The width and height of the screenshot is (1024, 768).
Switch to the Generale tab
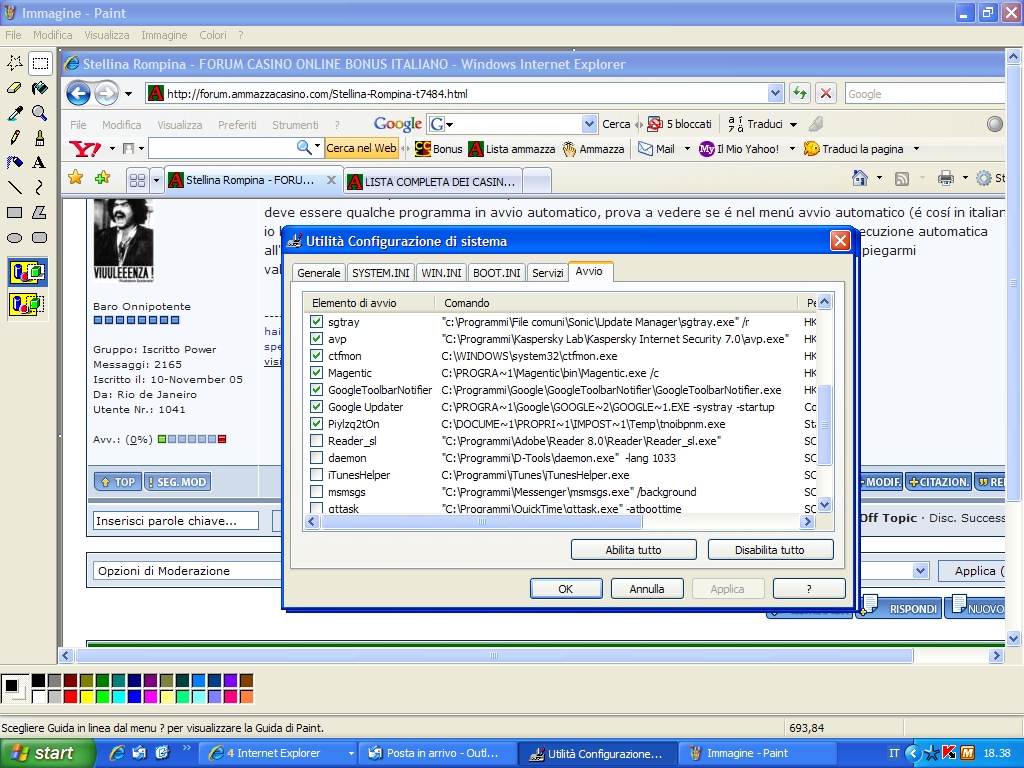pyautogui.click(x=319, y=272)
